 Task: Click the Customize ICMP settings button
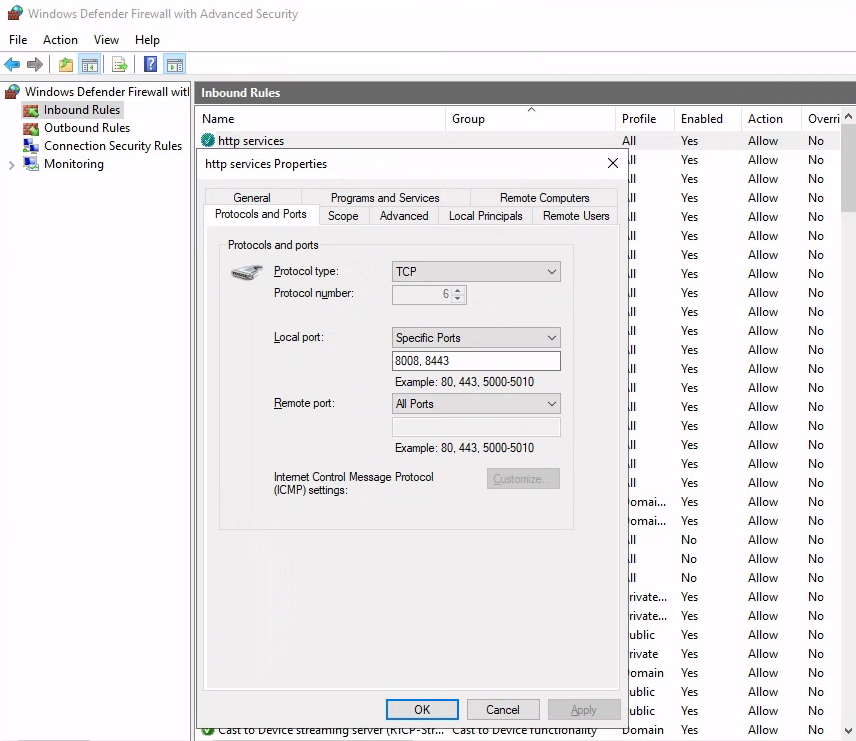point(523,478)
